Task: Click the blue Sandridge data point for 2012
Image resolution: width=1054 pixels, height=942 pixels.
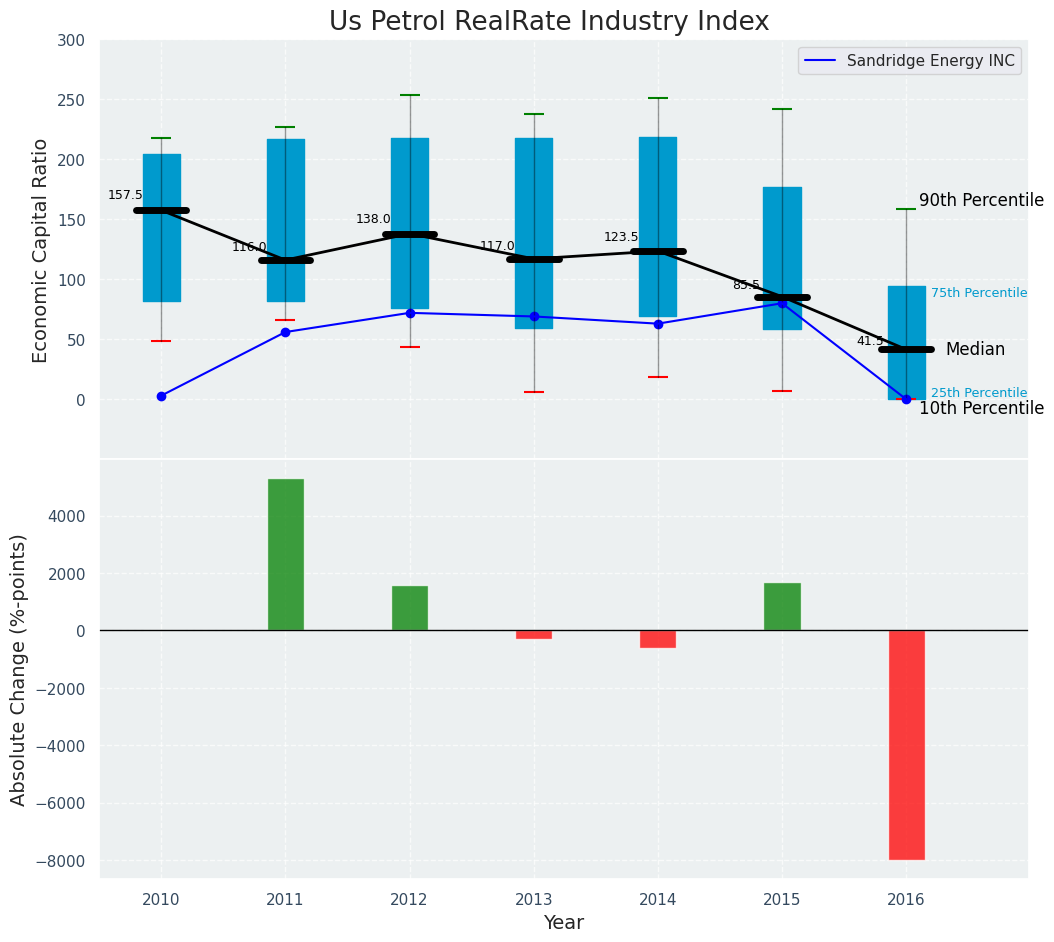Action: point(410,313)
